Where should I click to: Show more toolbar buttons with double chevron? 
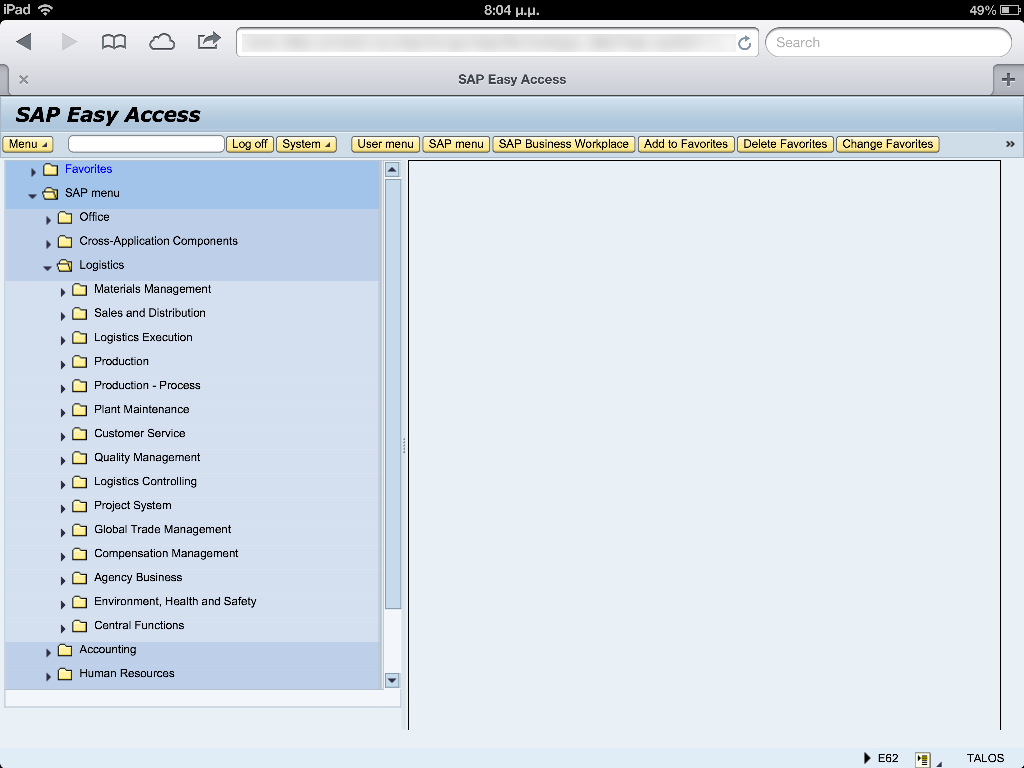point(1010,144)
